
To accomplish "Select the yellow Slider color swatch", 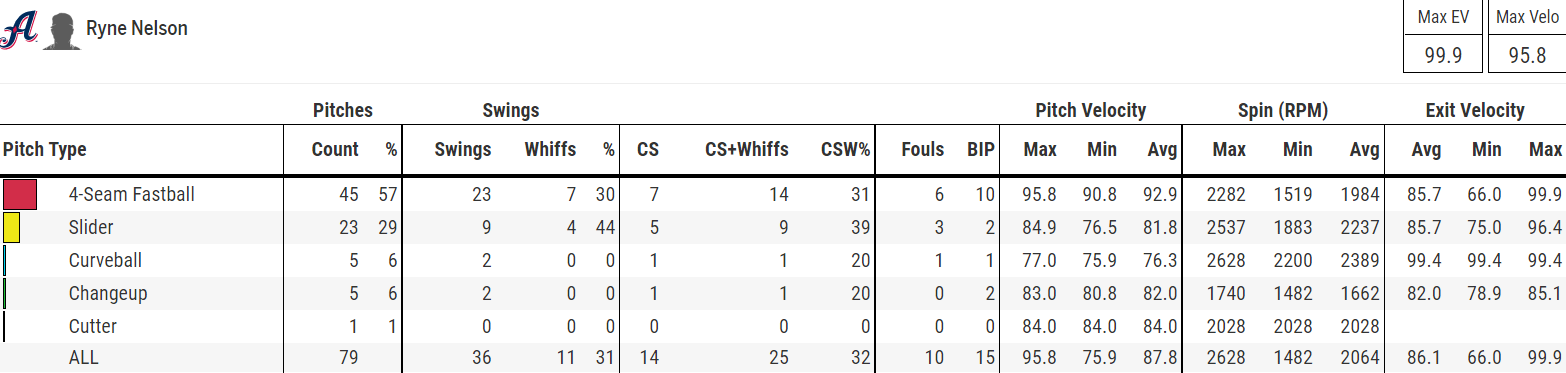I will pos(12,227).
